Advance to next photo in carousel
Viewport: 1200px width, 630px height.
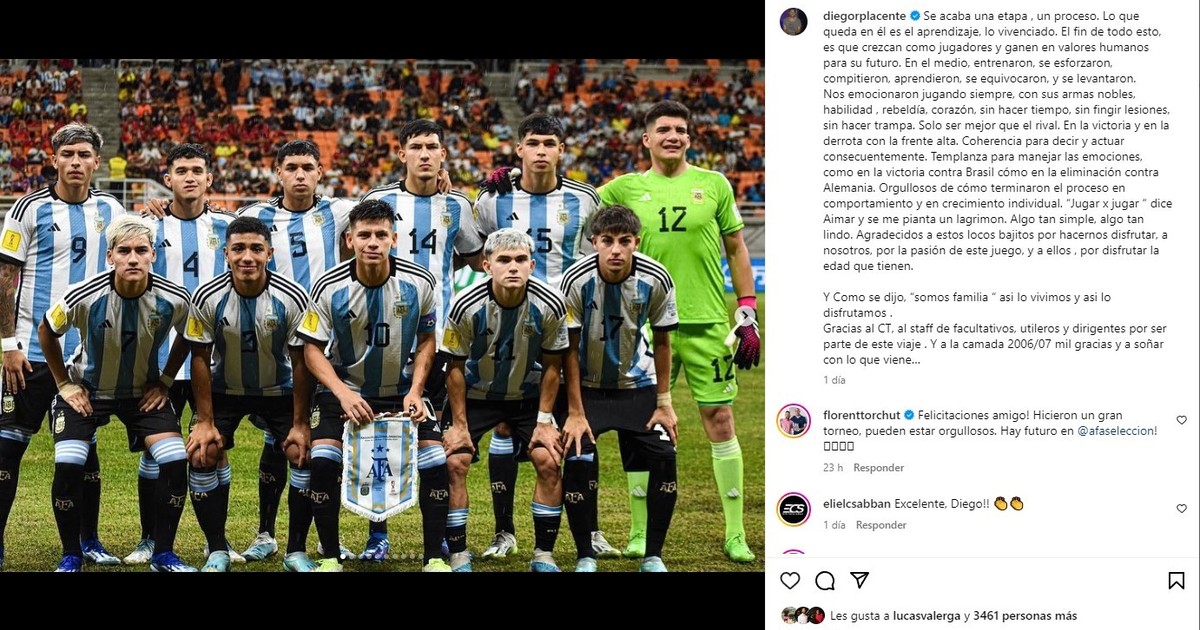tap(745, 316)
